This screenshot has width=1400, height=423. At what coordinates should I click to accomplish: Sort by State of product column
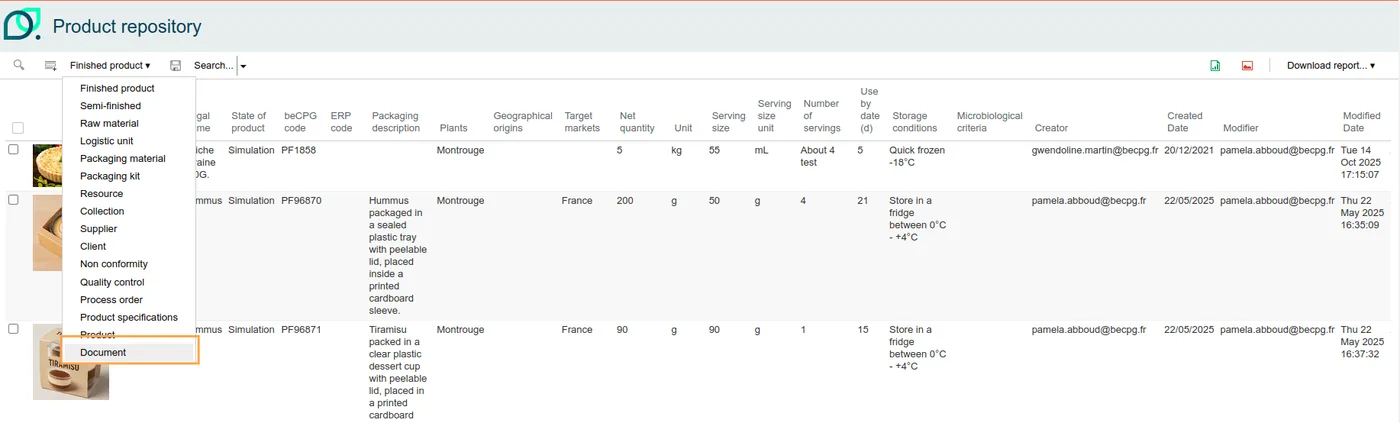[248, 122]
